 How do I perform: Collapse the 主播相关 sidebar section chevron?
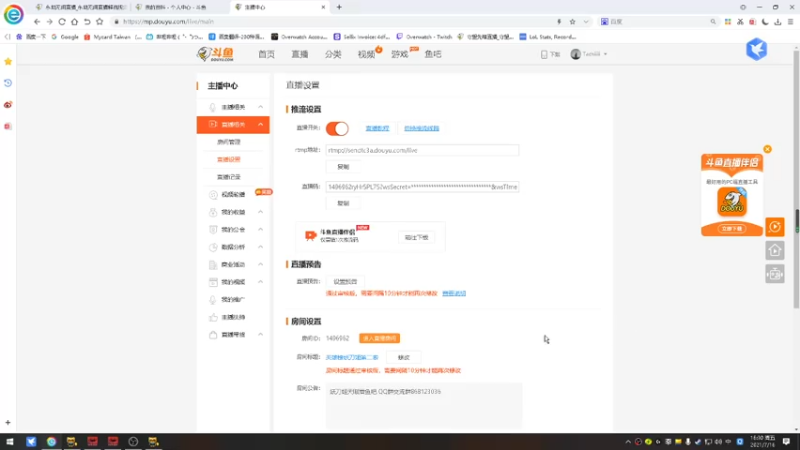261,107
